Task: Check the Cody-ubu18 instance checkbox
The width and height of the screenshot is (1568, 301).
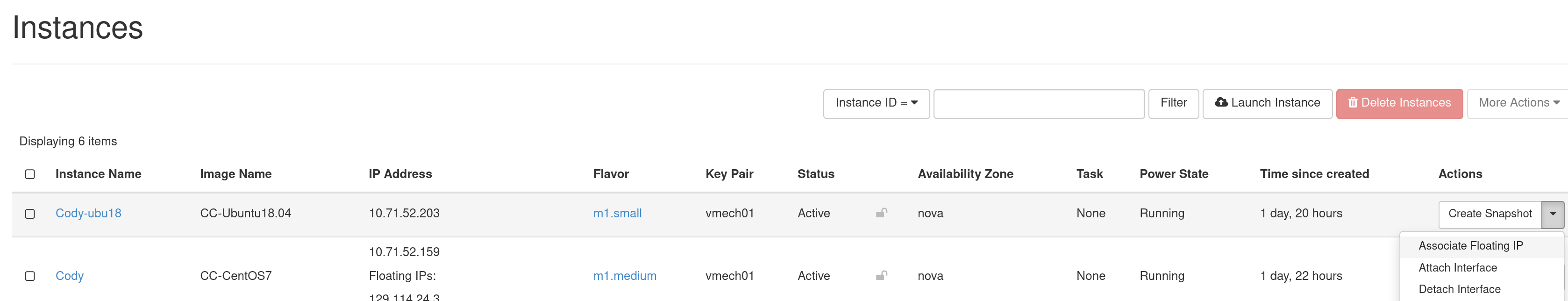Action: point(30,214)
